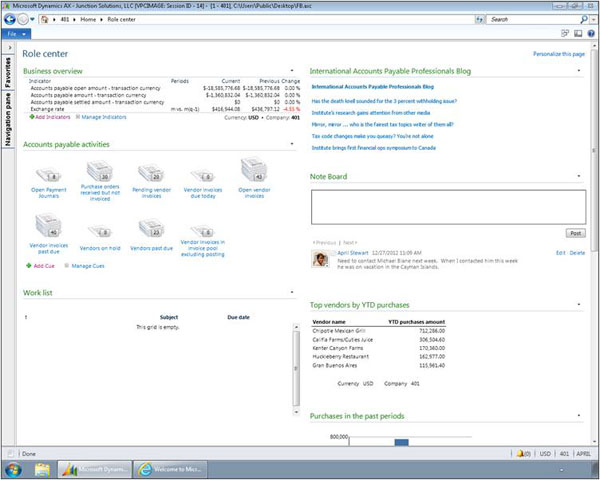This screenshot has width=600, height=480.
Task: Open Purchase orders received but not invoiced cue
Action: 100,181
